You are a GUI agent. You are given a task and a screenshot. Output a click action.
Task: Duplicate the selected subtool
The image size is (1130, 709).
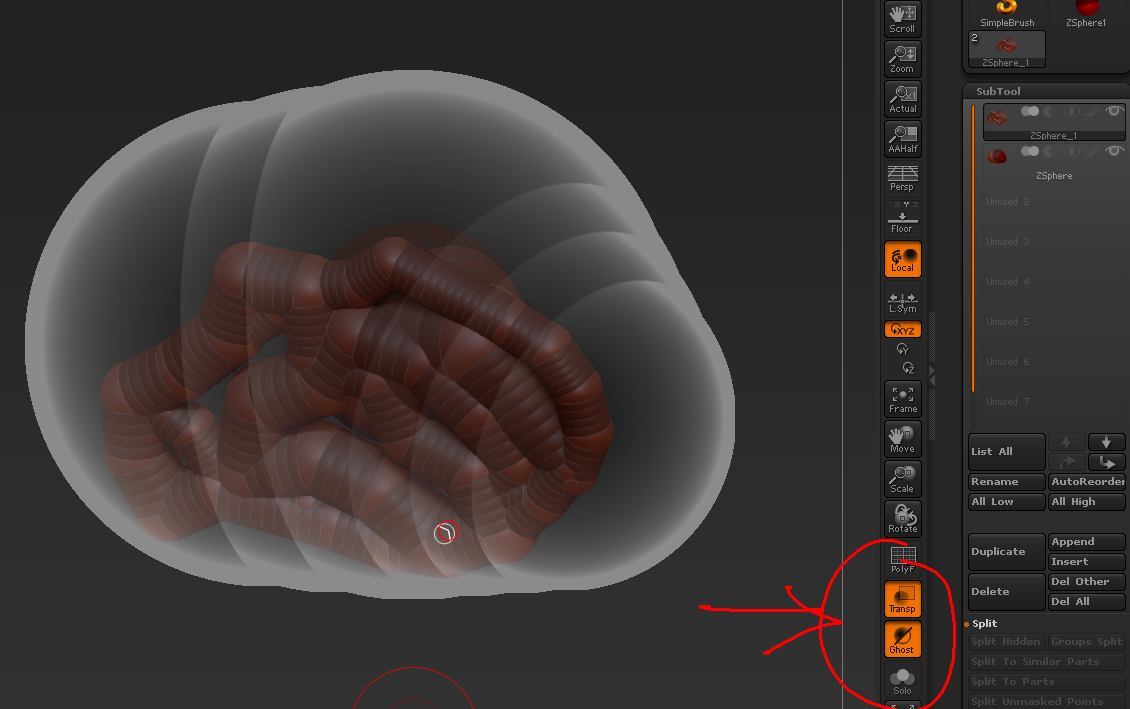click(1007, 552)
